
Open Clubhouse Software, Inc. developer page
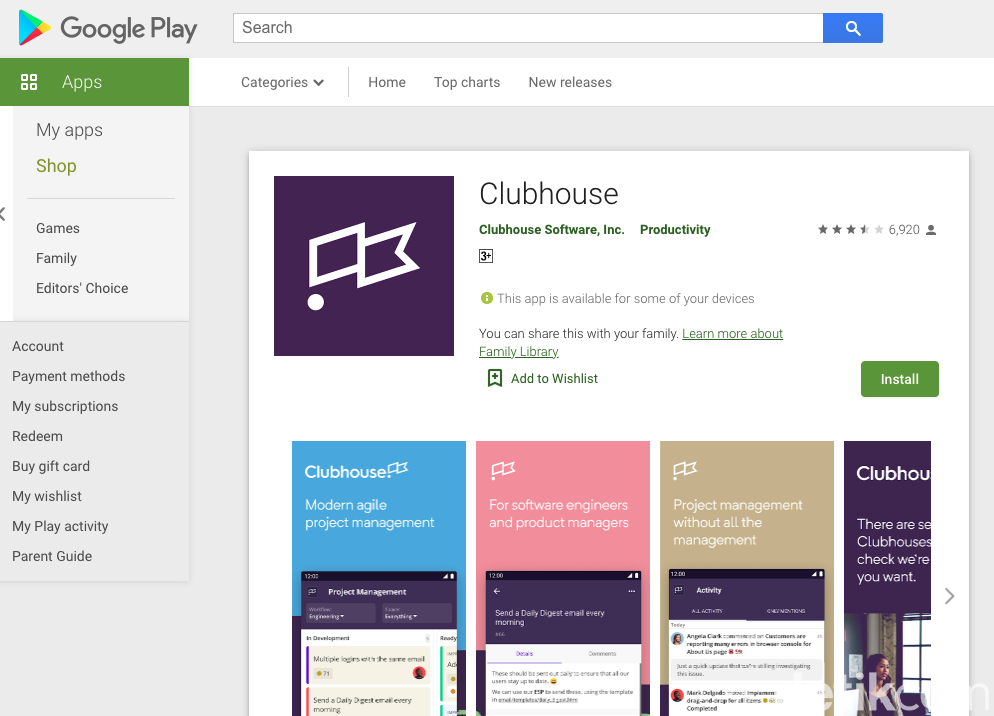pos(552,230)
